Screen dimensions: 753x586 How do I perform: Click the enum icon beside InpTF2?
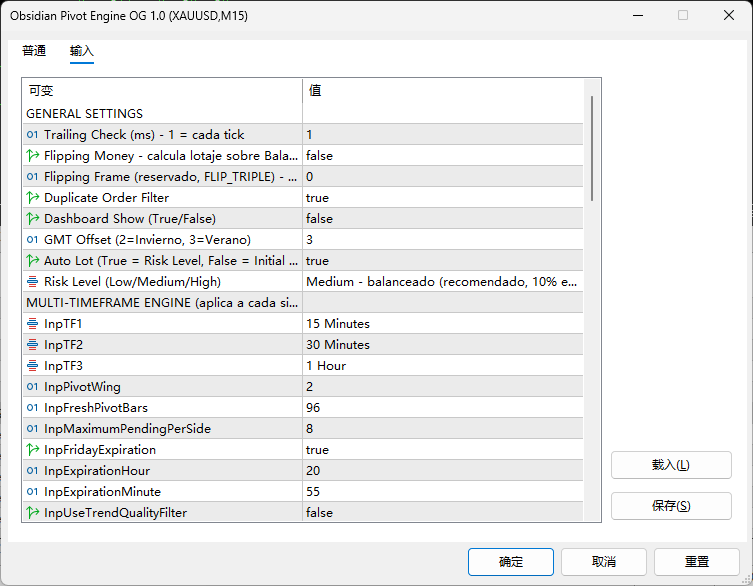pos(32,345)
